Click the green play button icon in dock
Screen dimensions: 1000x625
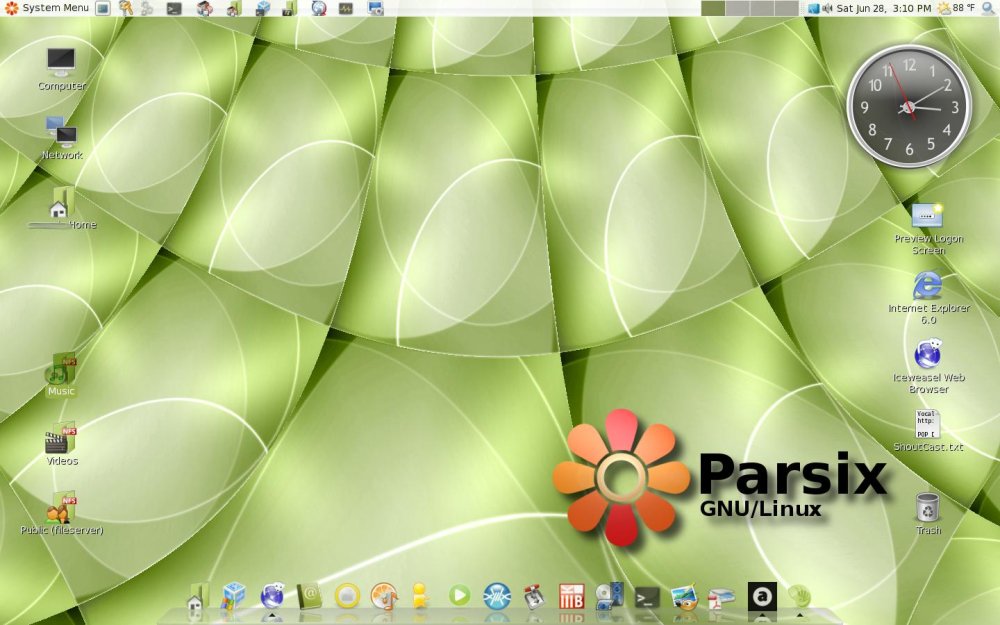tap(459, 596)
